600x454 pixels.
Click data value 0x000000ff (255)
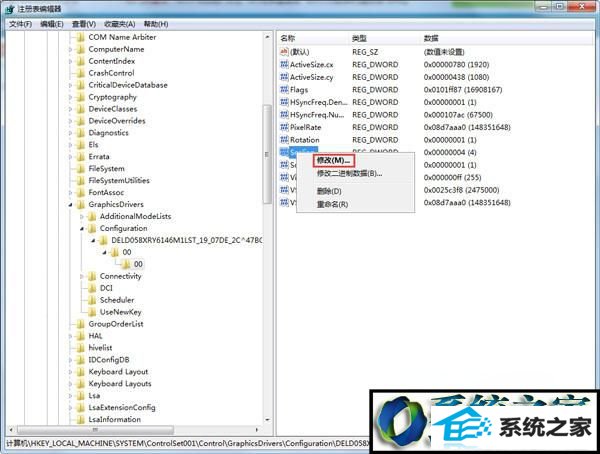pyautogui.click(x=452, y=177)
